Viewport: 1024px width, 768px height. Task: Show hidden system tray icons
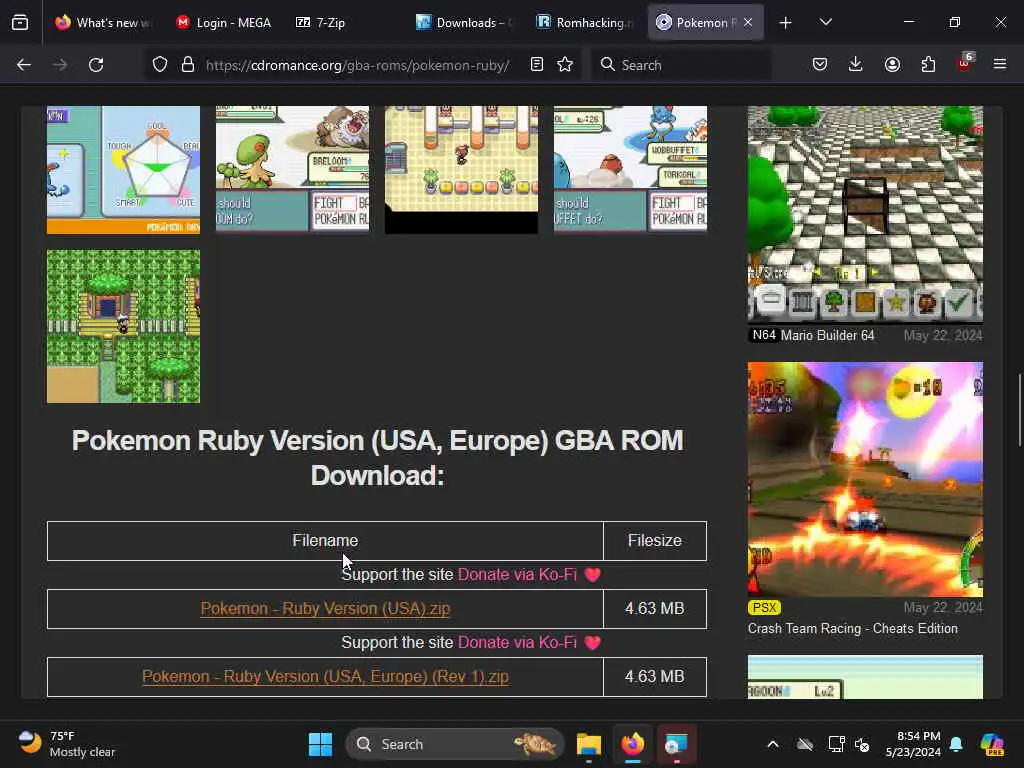click(x=773, y=744)
